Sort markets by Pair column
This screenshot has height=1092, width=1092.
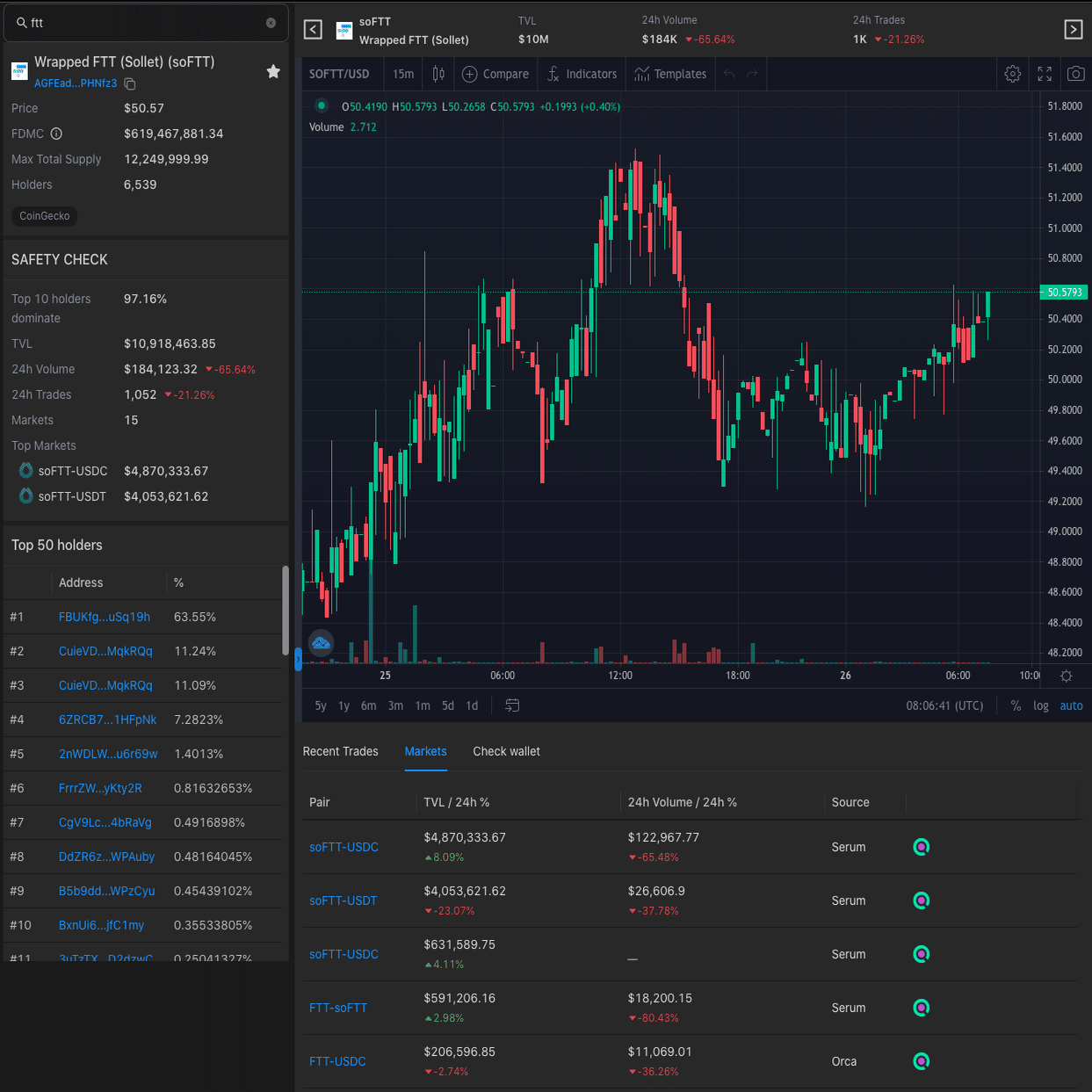(320, 803)
